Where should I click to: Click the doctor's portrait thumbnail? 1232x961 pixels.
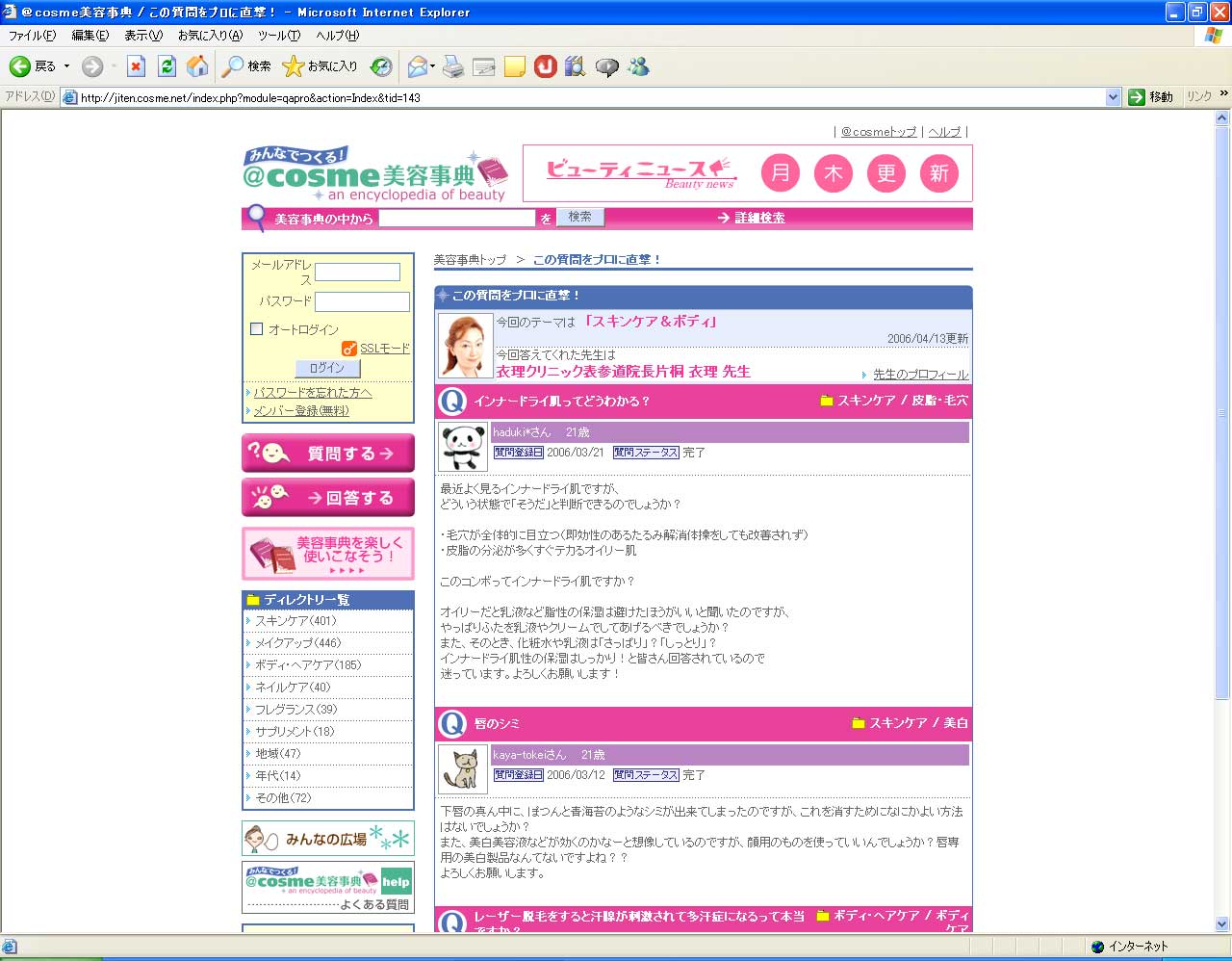click(x=466, y=346)
